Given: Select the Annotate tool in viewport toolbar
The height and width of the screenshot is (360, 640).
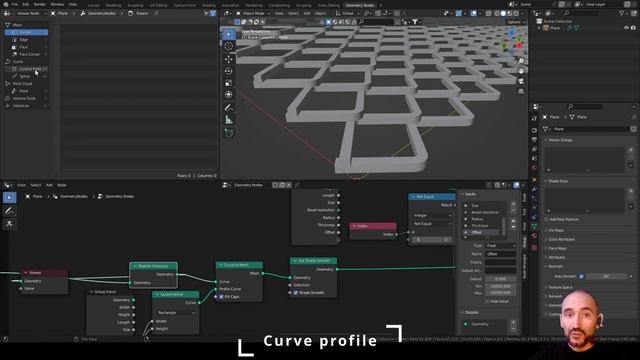Looking at the screenshot, I should (x=229, y=108).
